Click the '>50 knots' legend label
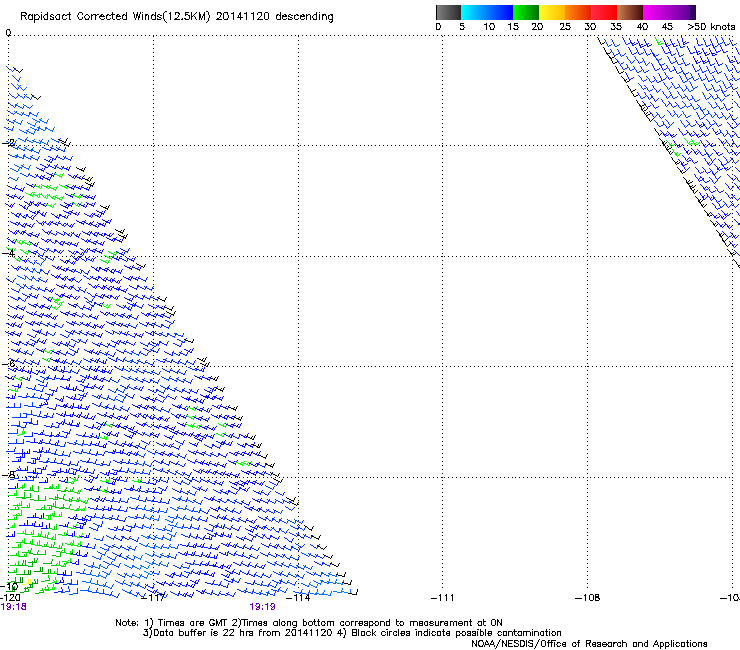Image resolution: width=740 pixels, height=650 pixels. click(x=712, y=27)
